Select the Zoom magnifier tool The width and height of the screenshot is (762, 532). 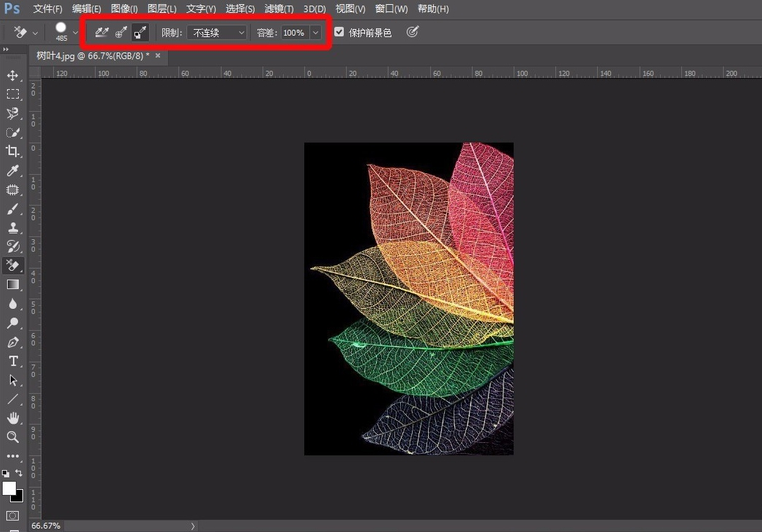(x=13, y=437)
